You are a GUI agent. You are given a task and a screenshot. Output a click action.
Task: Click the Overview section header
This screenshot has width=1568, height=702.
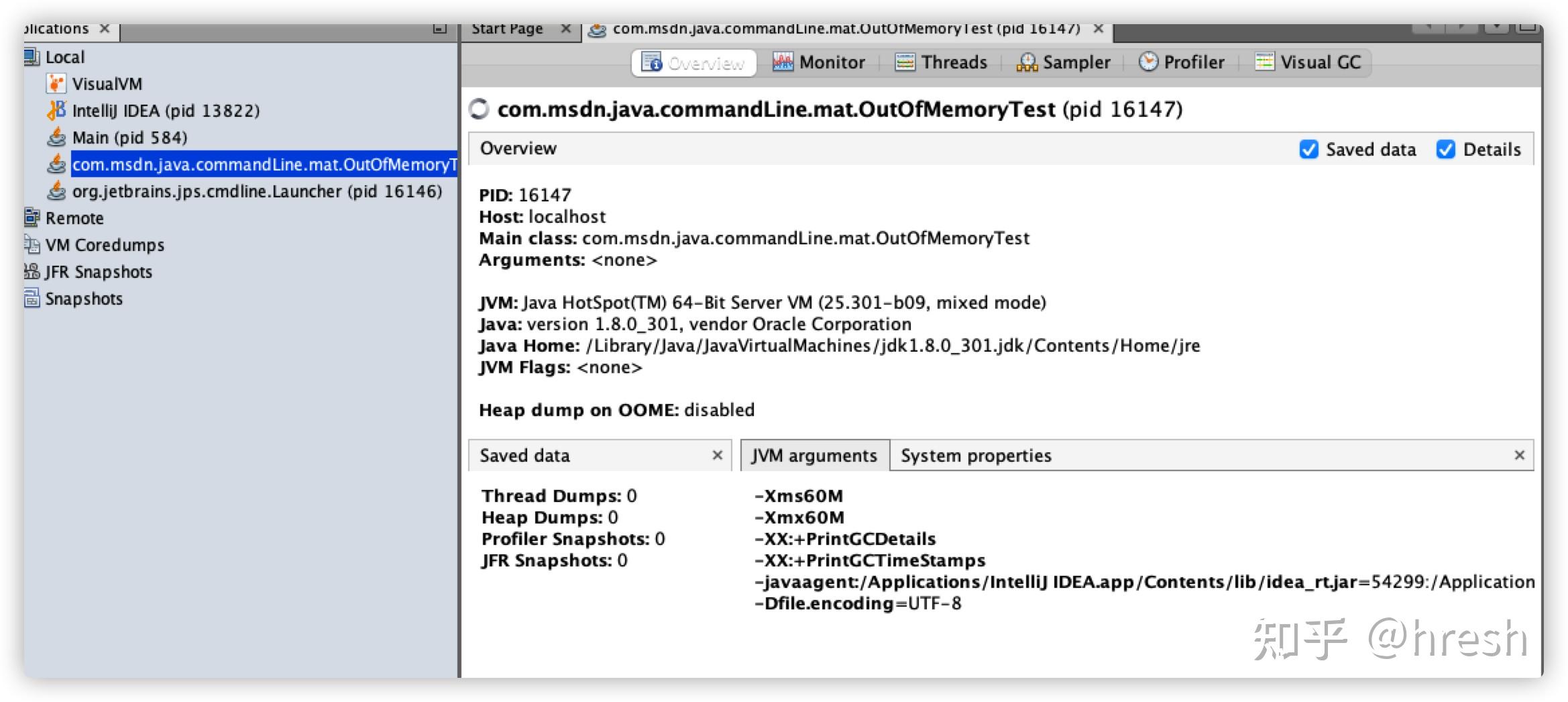(x=1001, y=148)
